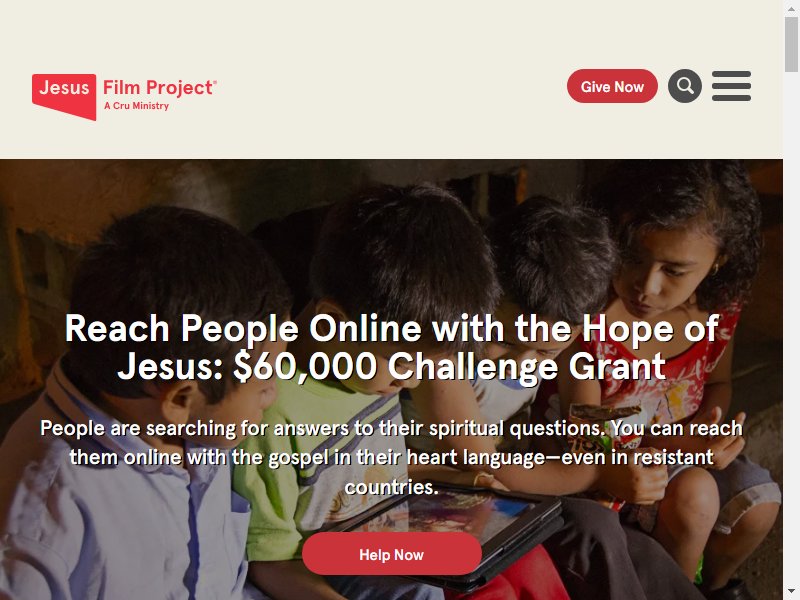800x600 pixels.
Task: Click the Film Project logo text
Action: 160,87
